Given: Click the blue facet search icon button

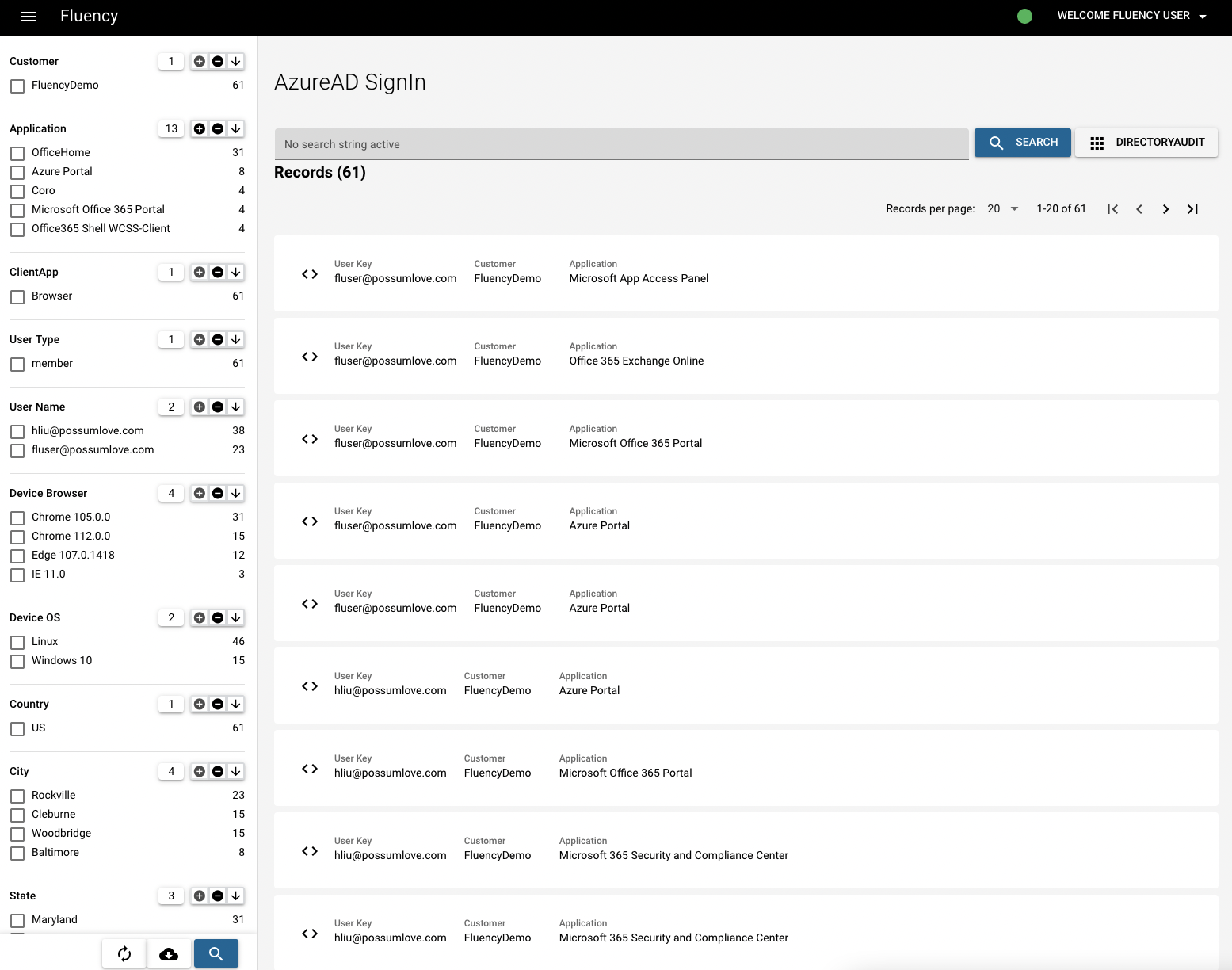Looking at the screenshot, I should pos(216,953).
